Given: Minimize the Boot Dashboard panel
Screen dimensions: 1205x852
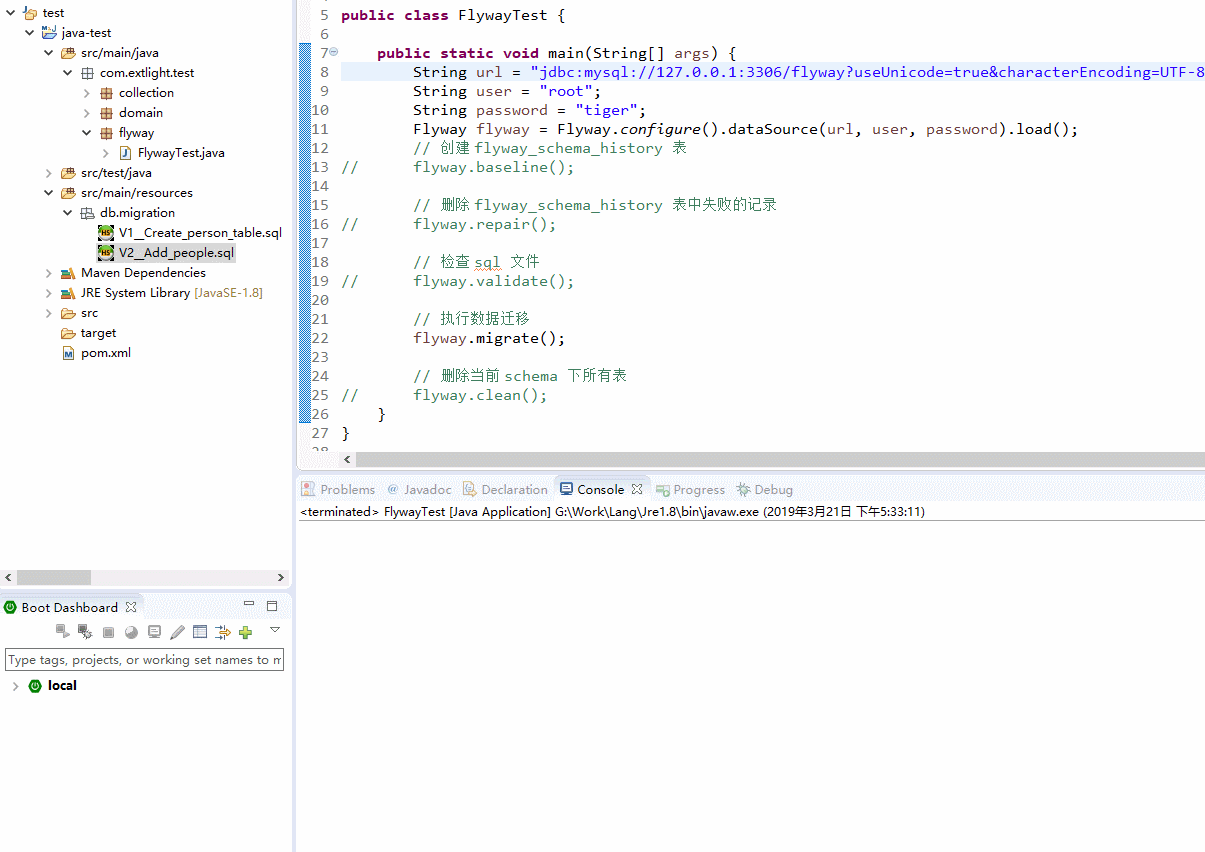Looking at the screenshot, I should click(249, 604).
